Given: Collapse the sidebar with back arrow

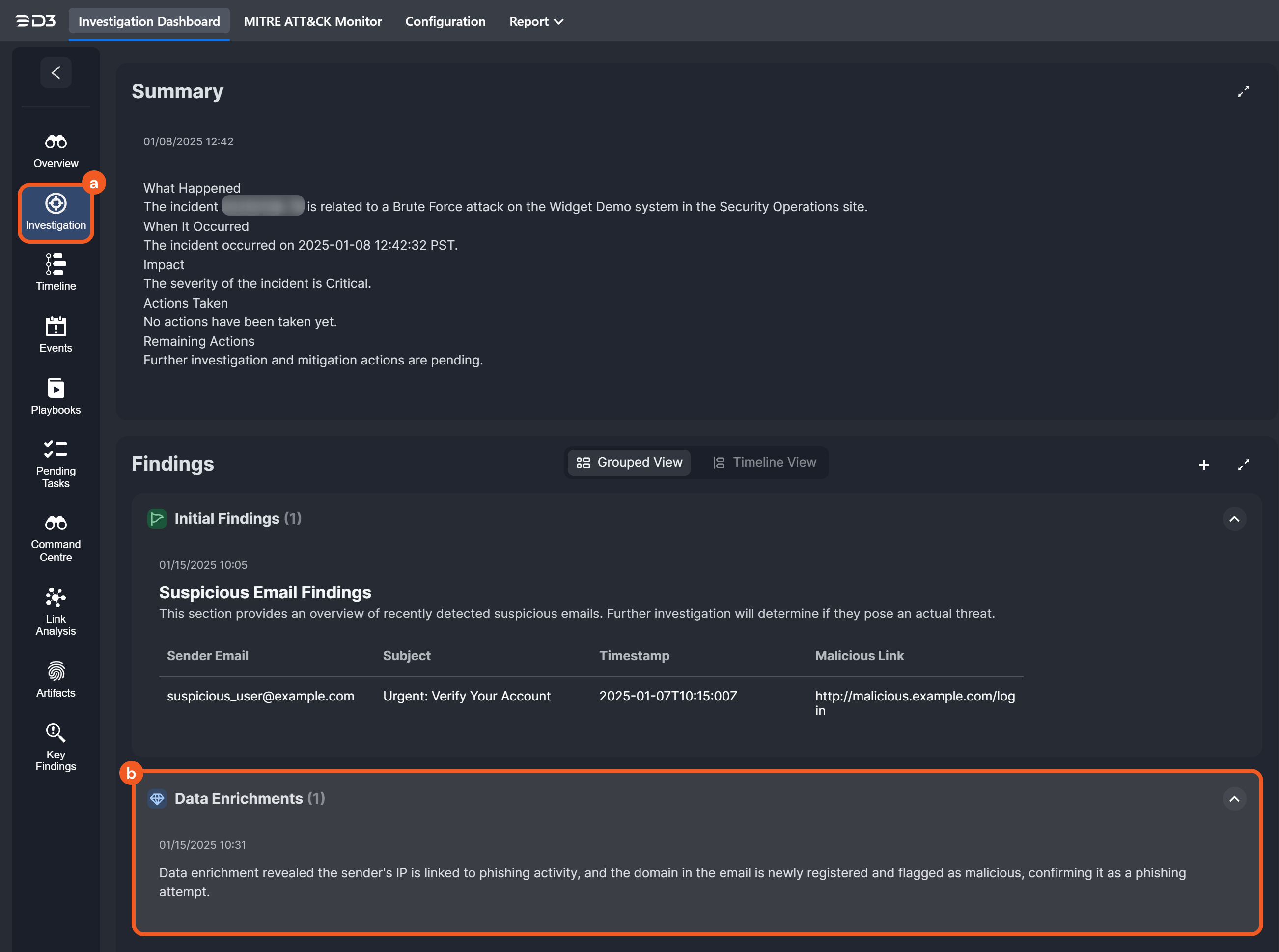Looking at the screenshot, I should tap(56, 73).
